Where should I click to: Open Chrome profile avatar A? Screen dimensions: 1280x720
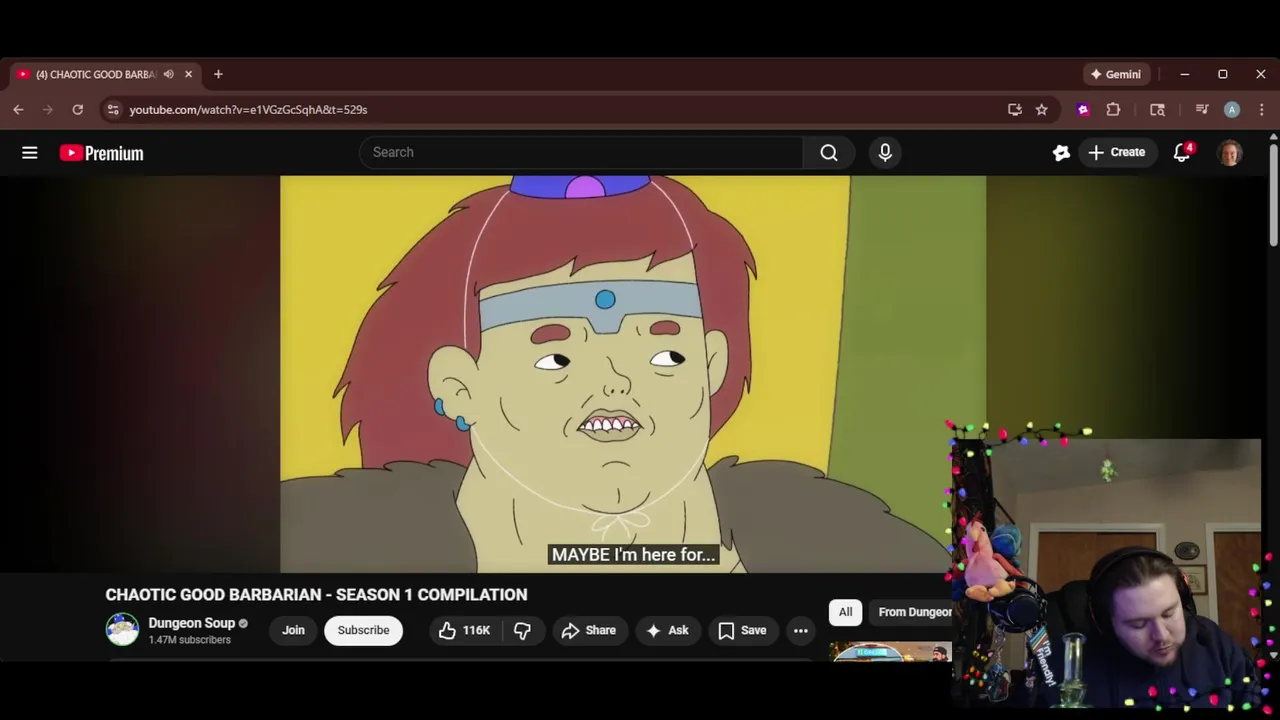[1232, 110]
